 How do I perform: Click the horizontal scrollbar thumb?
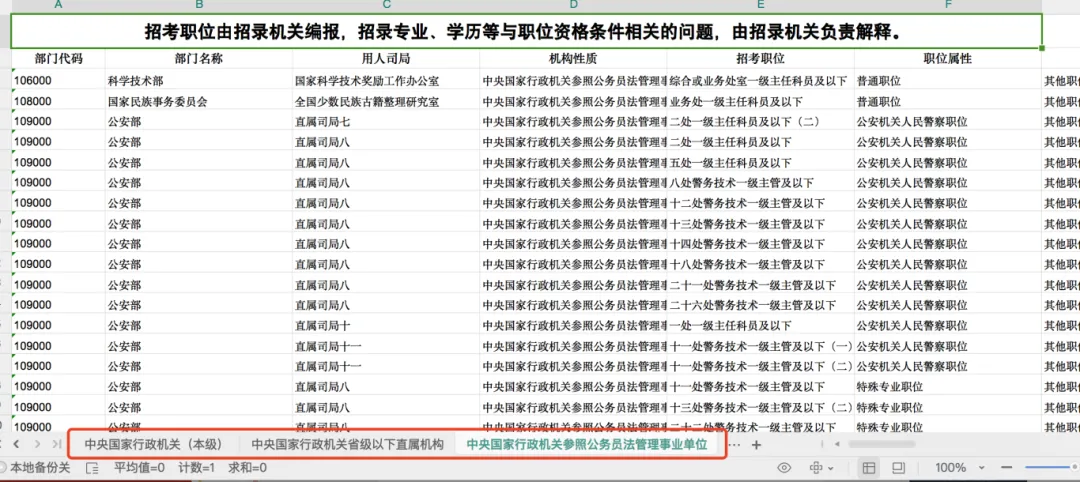[x=882, y=444]
